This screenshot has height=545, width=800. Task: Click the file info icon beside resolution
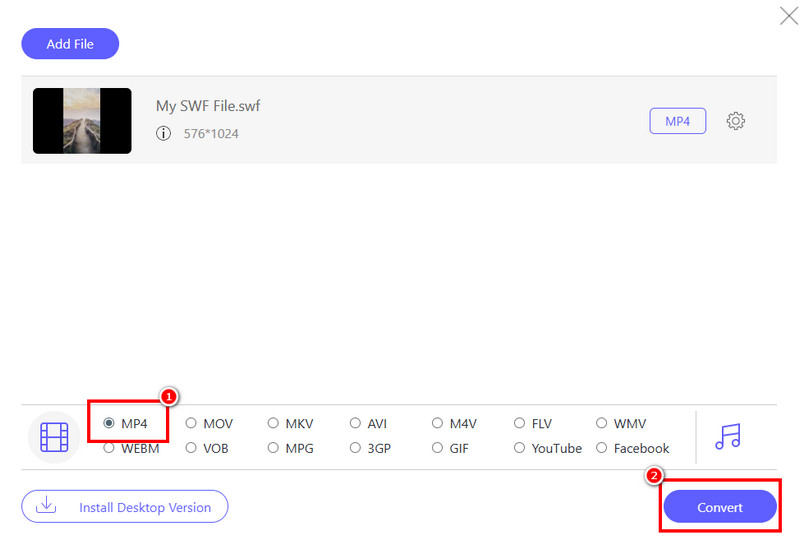coord(164,133)
